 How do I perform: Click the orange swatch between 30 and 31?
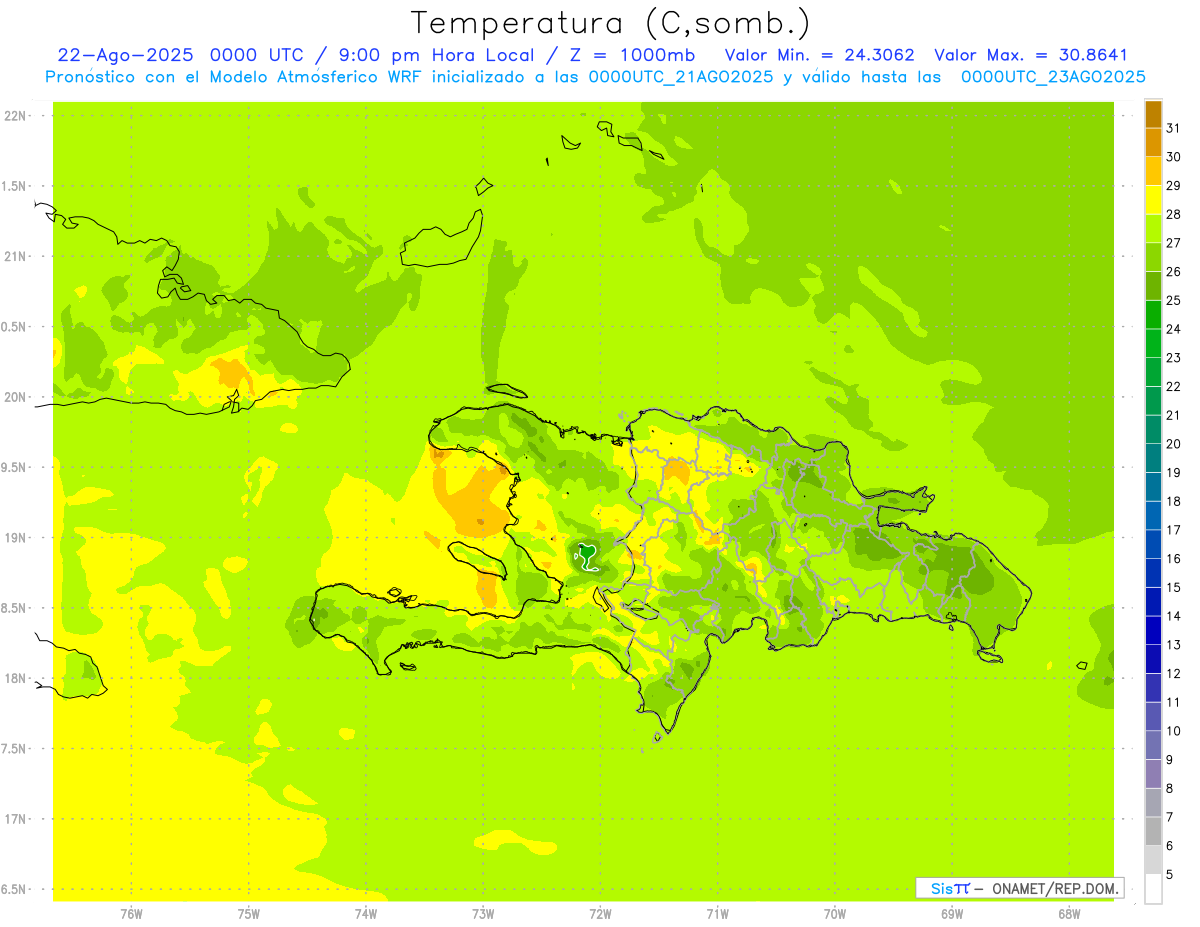(1154, 142)
